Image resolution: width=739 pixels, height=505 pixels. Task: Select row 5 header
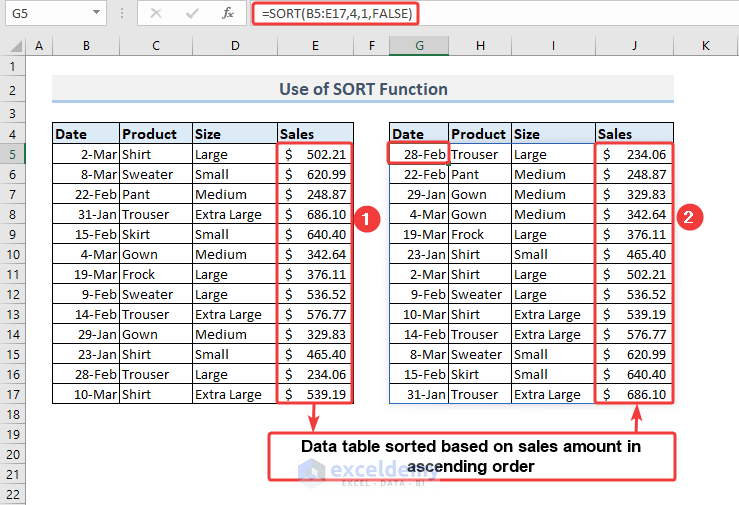pyautogui.click(x=13, y=154)
